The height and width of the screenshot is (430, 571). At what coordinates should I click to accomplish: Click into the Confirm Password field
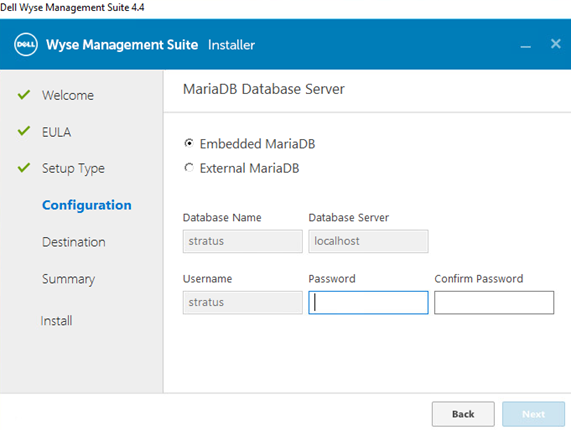[x=494, y=302]
